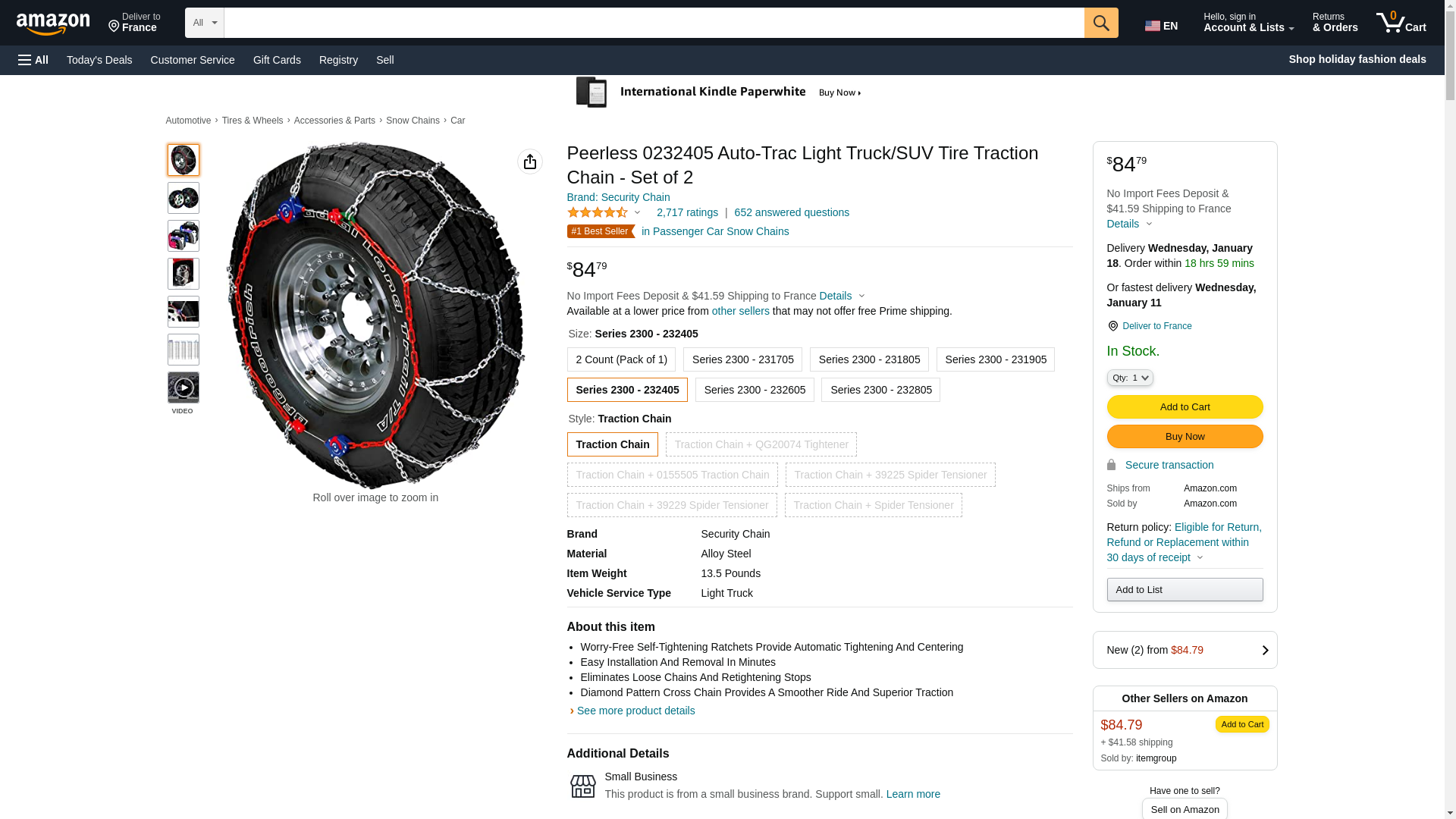1456x819 pixels.
Task: Click the Amazon logo
Action: click(53, 24)
